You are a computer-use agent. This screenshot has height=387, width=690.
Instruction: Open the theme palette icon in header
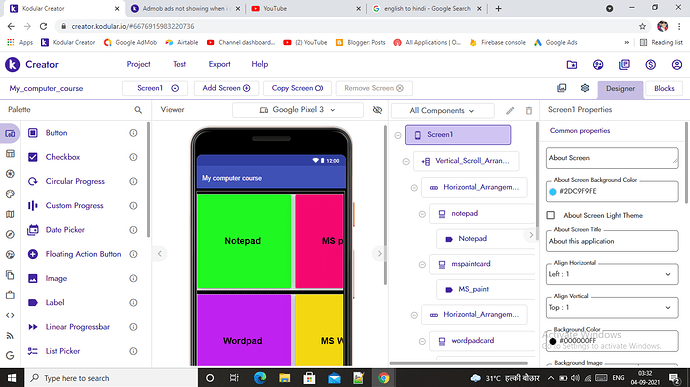[598, 65]
